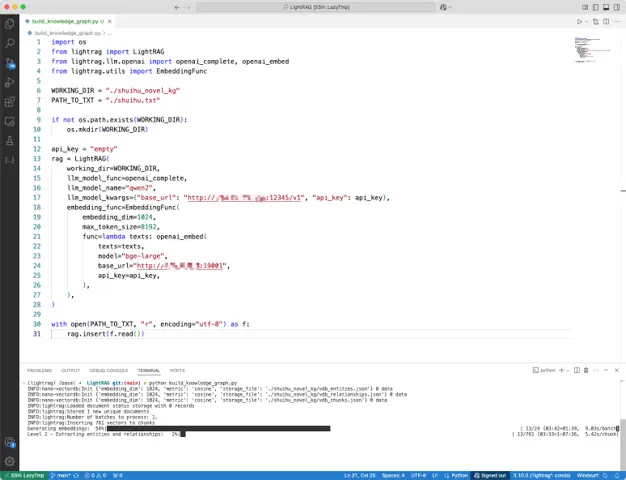626x480 pixels.
Task: Open the Search view in activity bar
Action: point(10,43)
